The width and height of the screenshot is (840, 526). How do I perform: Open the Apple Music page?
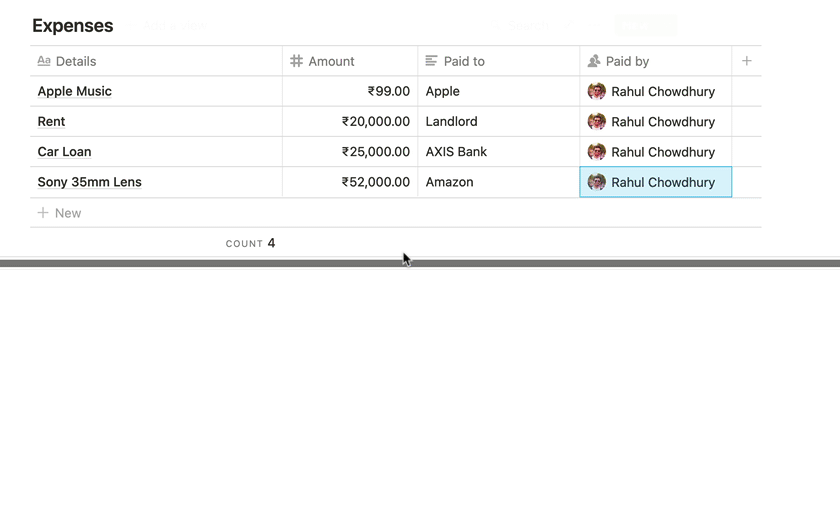click(x=74, y=91)
